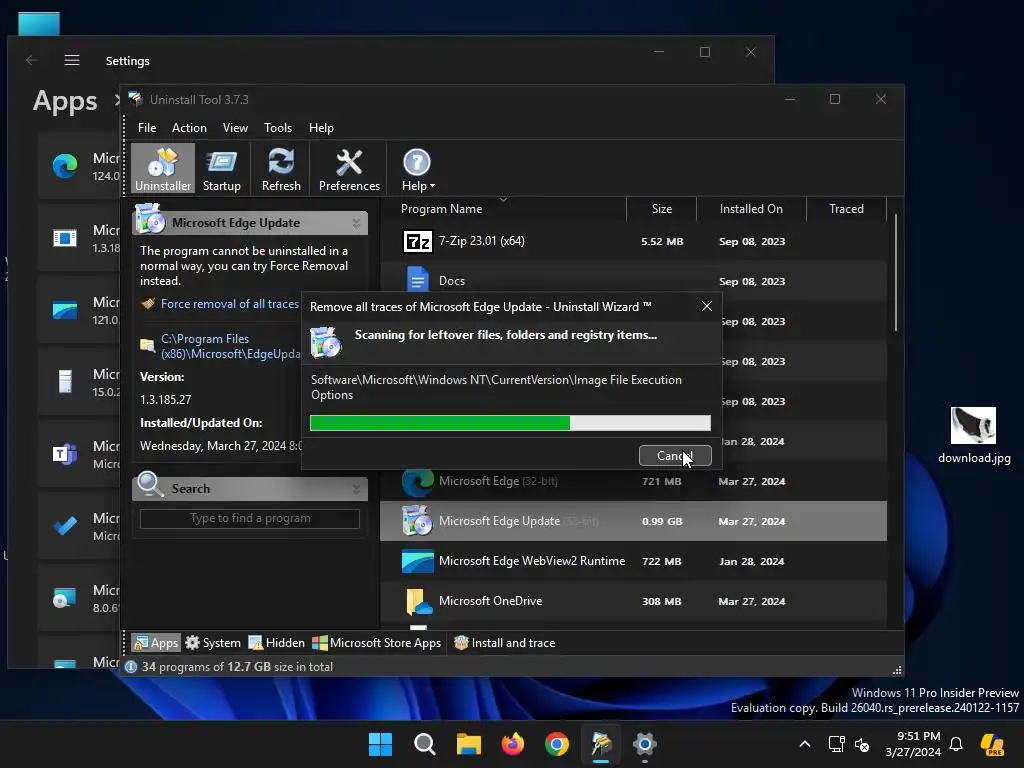
Task: Go back in the Settings window
Action: pyautogui.click(x=31, y=60)
